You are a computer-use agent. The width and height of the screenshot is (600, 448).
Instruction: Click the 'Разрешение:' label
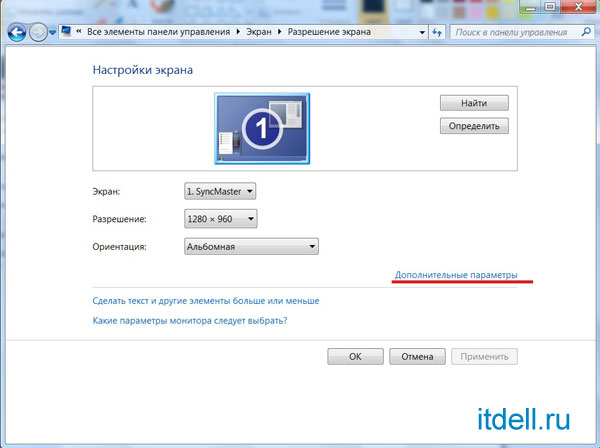(119, 219)
